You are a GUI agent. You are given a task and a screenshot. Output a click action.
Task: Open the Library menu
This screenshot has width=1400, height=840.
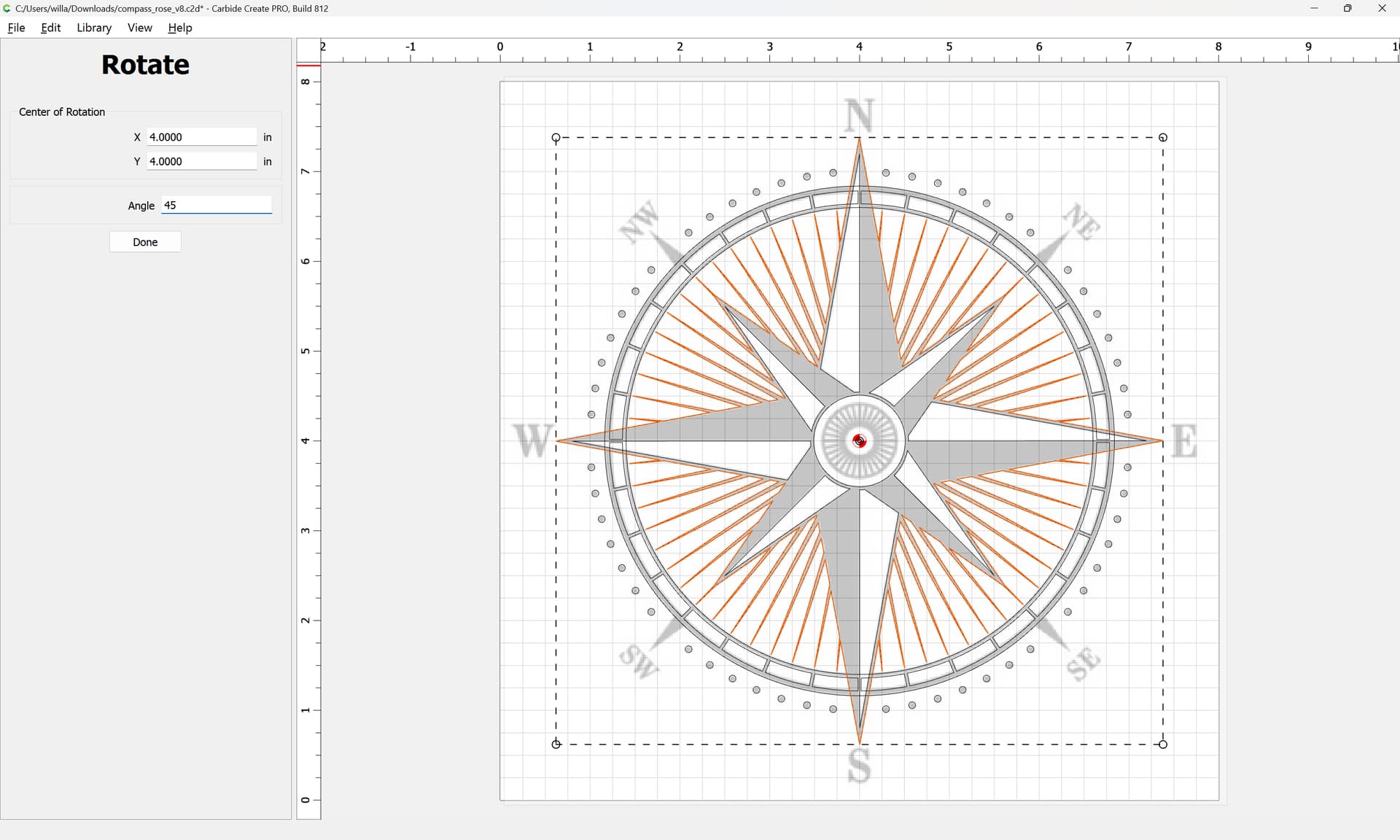[x=94, y=28]
